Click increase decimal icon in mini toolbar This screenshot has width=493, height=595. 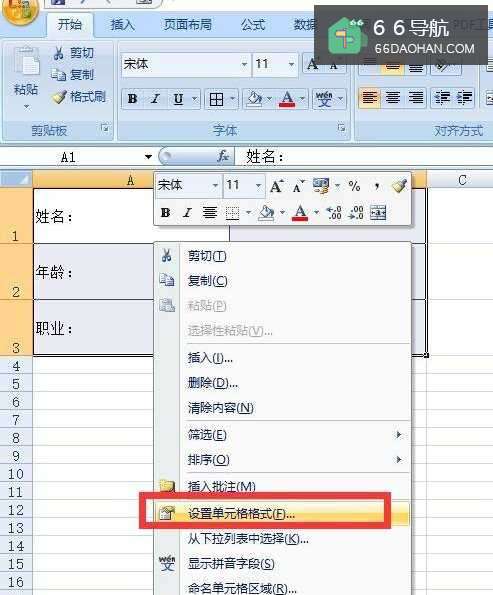coord(334,213)
